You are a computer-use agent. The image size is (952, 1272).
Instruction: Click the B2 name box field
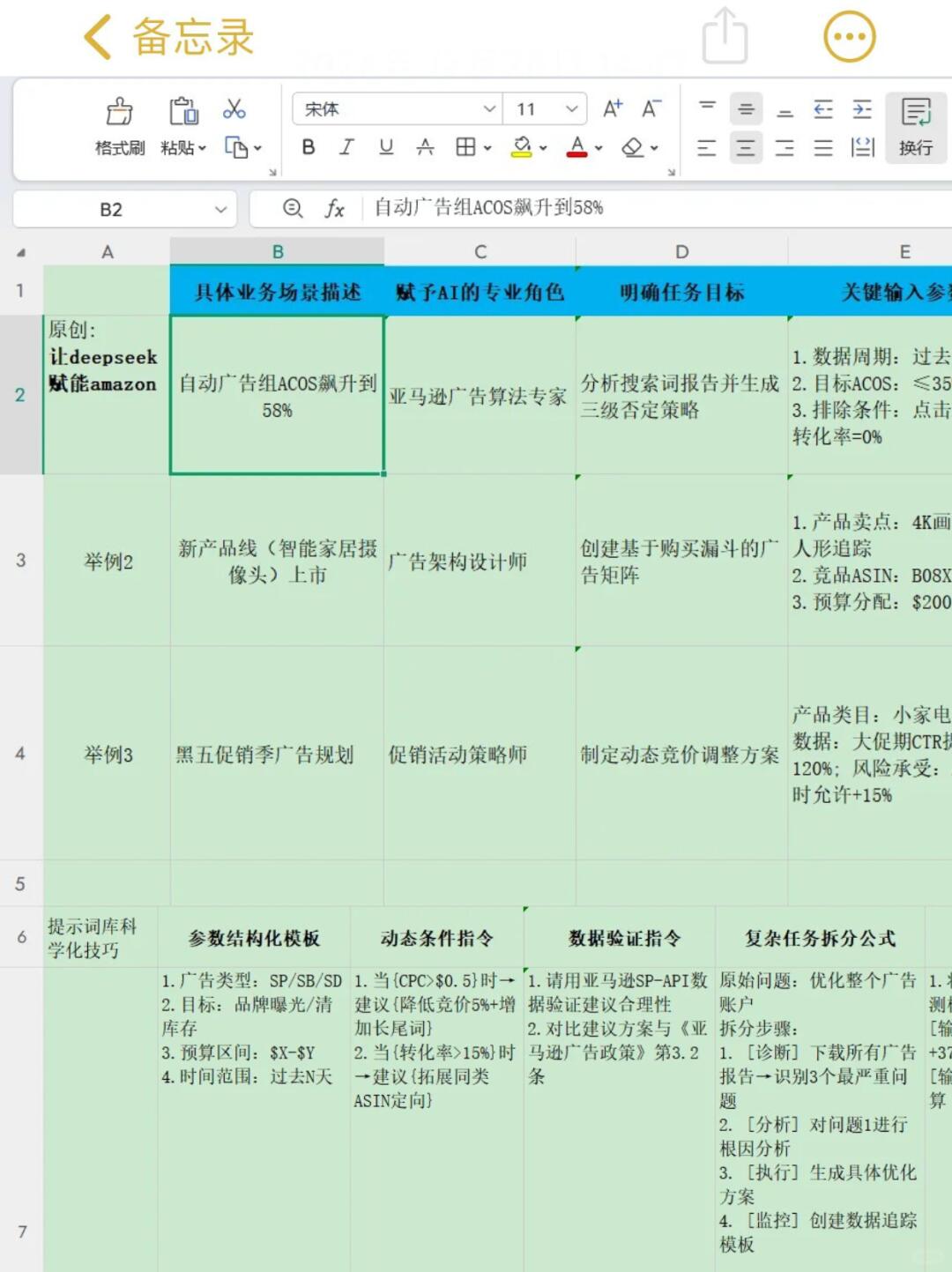[x=111, y=209]
